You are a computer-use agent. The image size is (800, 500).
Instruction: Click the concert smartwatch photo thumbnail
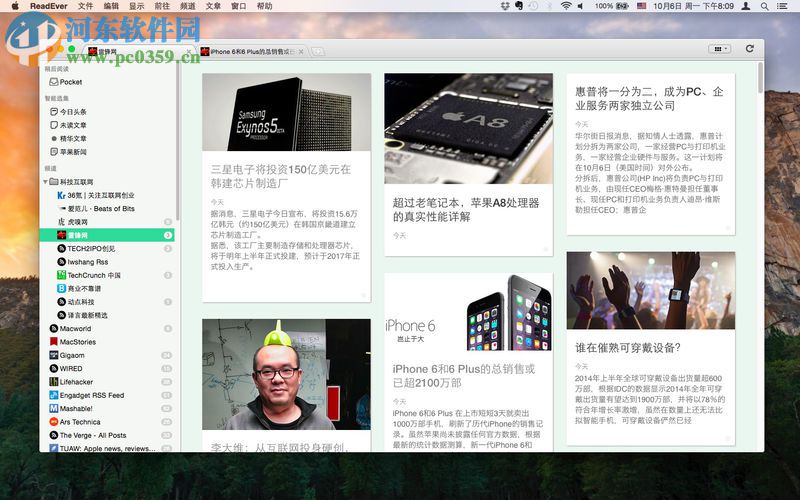(x=651, y=290)
